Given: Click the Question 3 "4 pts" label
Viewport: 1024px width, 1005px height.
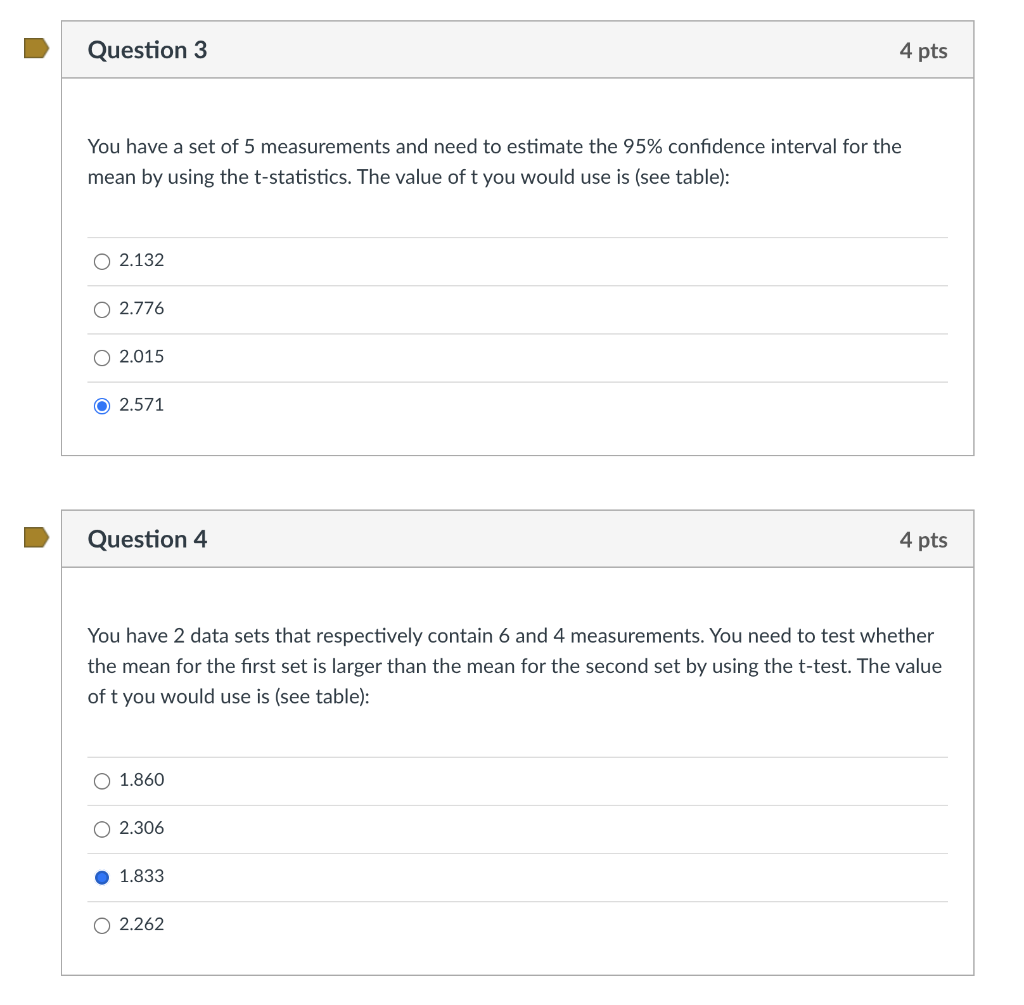Looking at the screenshot, I should click(923, 51).
